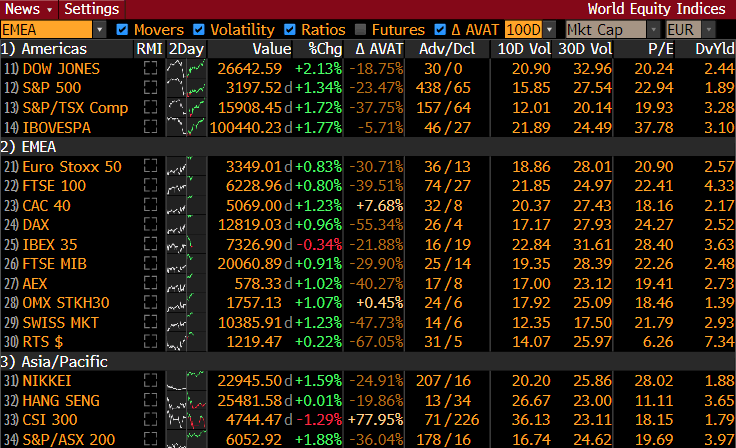Select OMX STKH30 Adv/Dcl 24 / 6
This screenshot has height=448, width=736.
(x=443, y=303)
